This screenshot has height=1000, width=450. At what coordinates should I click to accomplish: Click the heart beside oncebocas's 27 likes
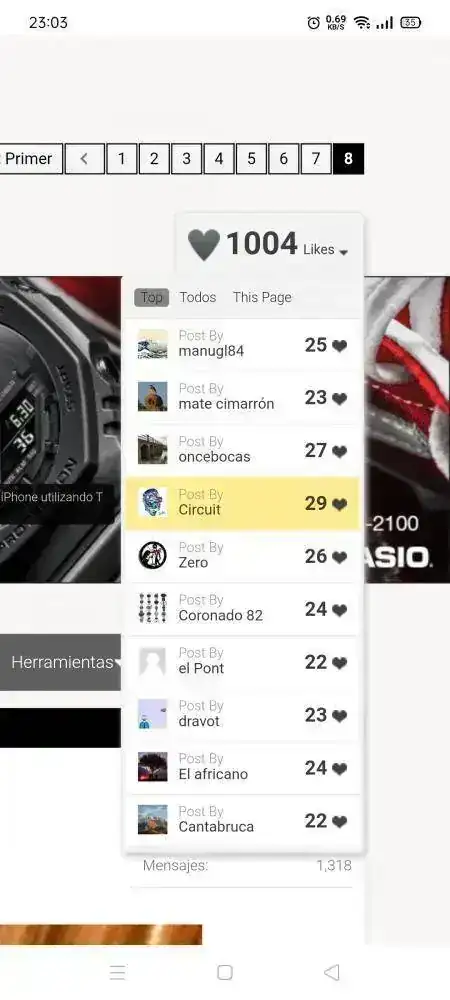pos(340,452)
